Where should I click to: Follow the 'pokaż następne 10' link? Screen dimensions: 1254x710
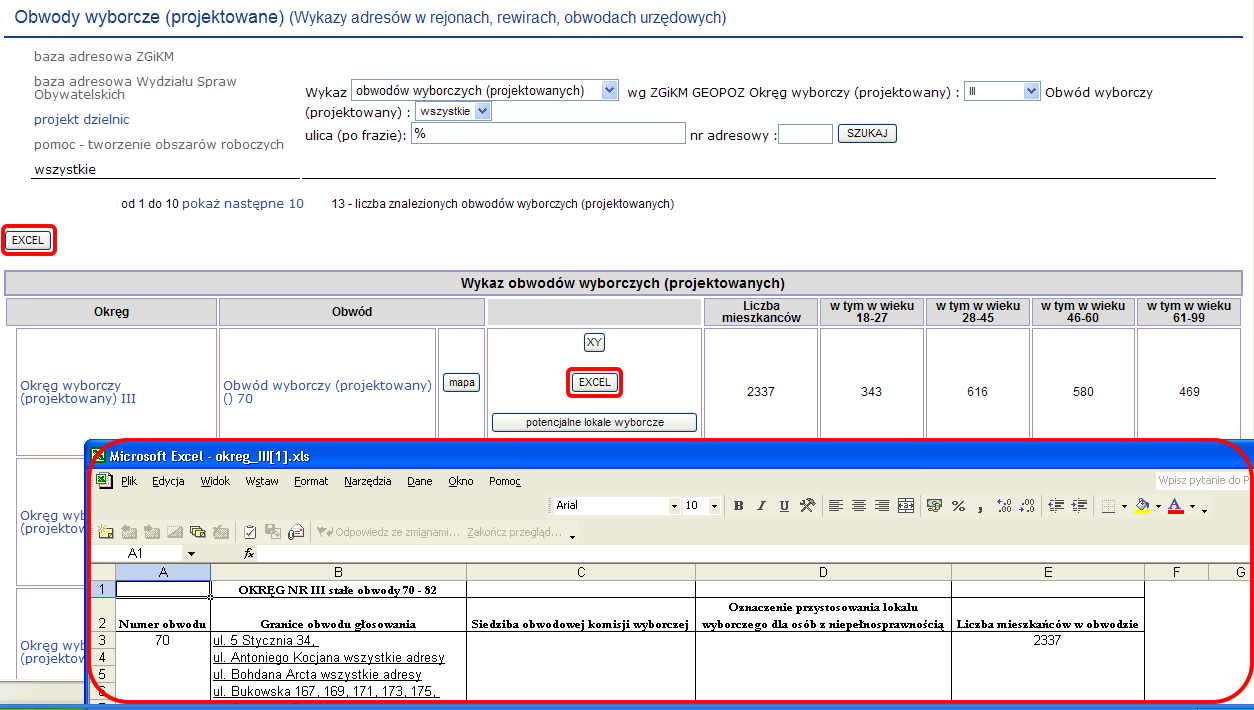point(243,204)
